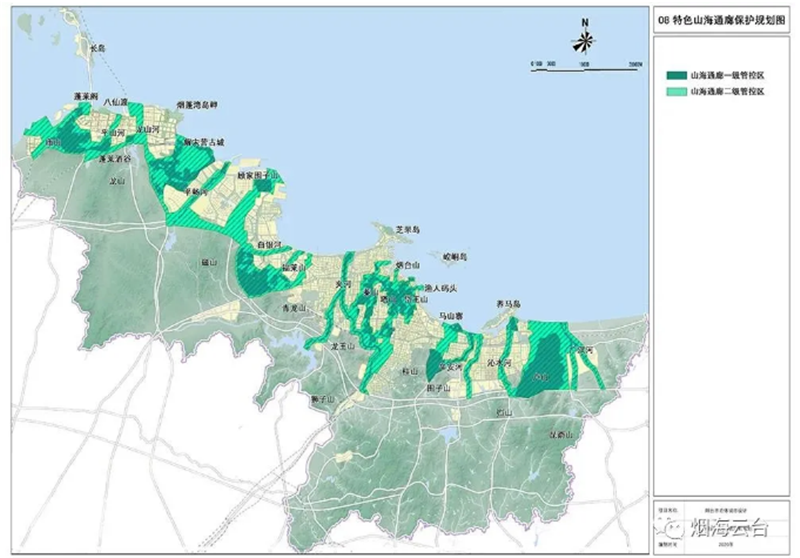The width and height of the screenshot is (800, 558).
Task: Click the 长岛 island label
Action: [97, 47]
